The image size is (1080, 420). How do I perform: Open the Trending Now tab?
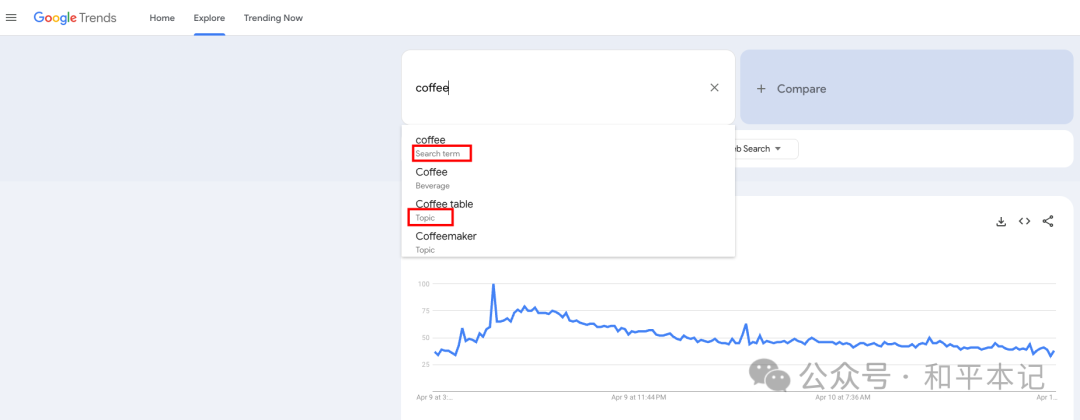273,18
